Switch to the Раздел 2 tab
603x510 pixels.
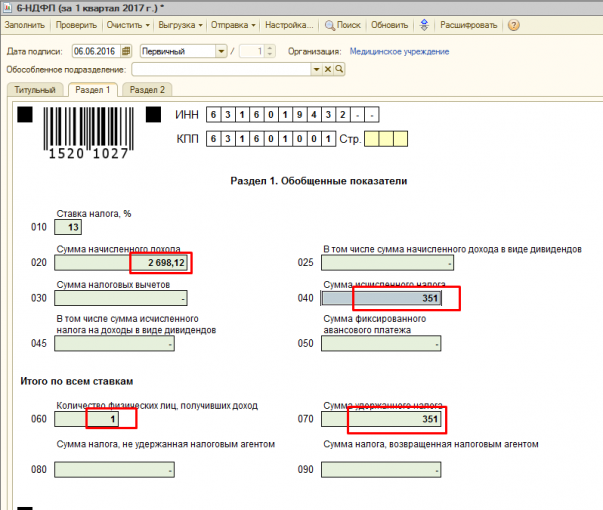coord(147,90)
